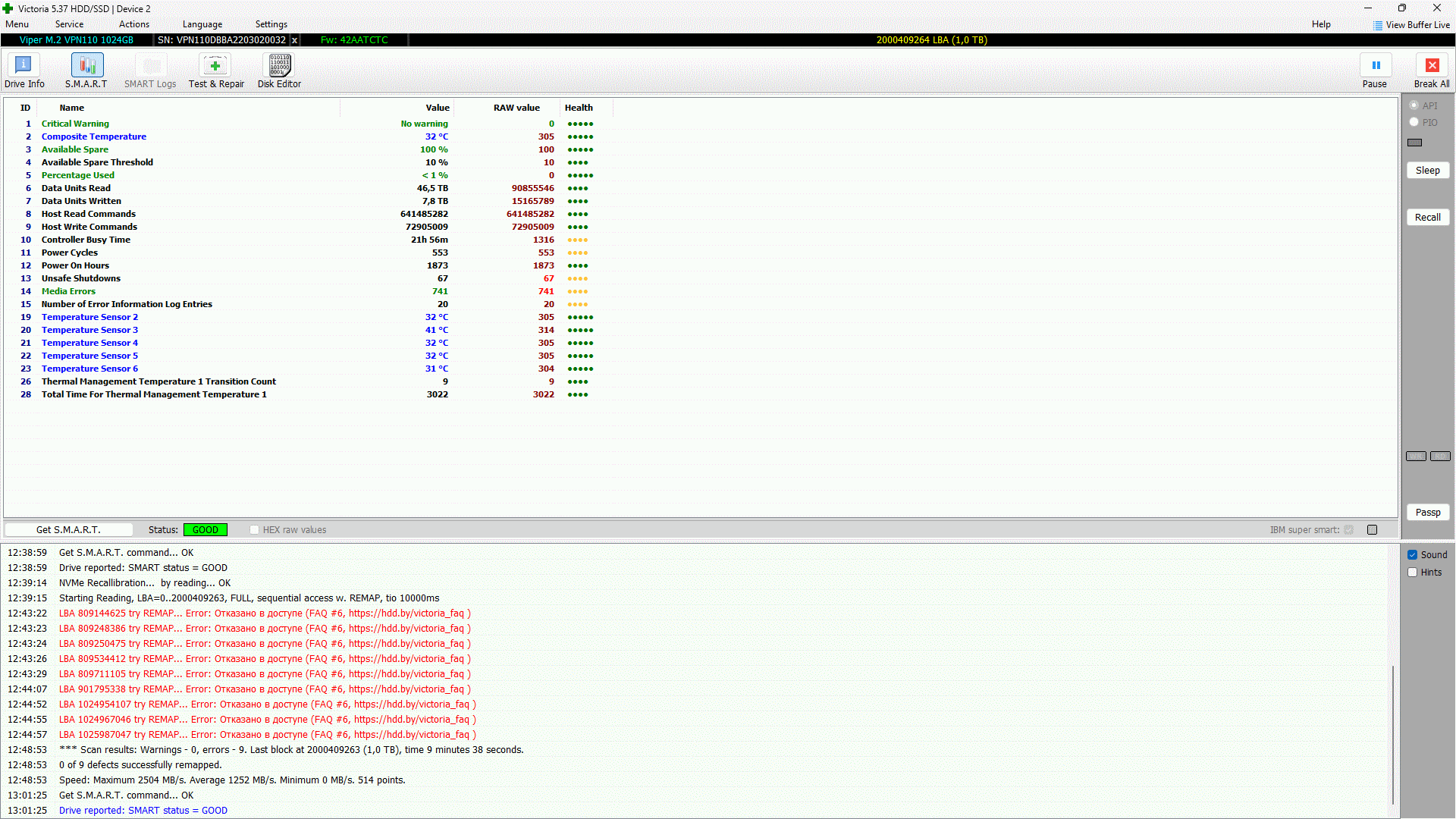Screen dimensions: 1456x819
Task: Select the S.M.A.R.T toolbar icon
Action: (x=86, y=65)
